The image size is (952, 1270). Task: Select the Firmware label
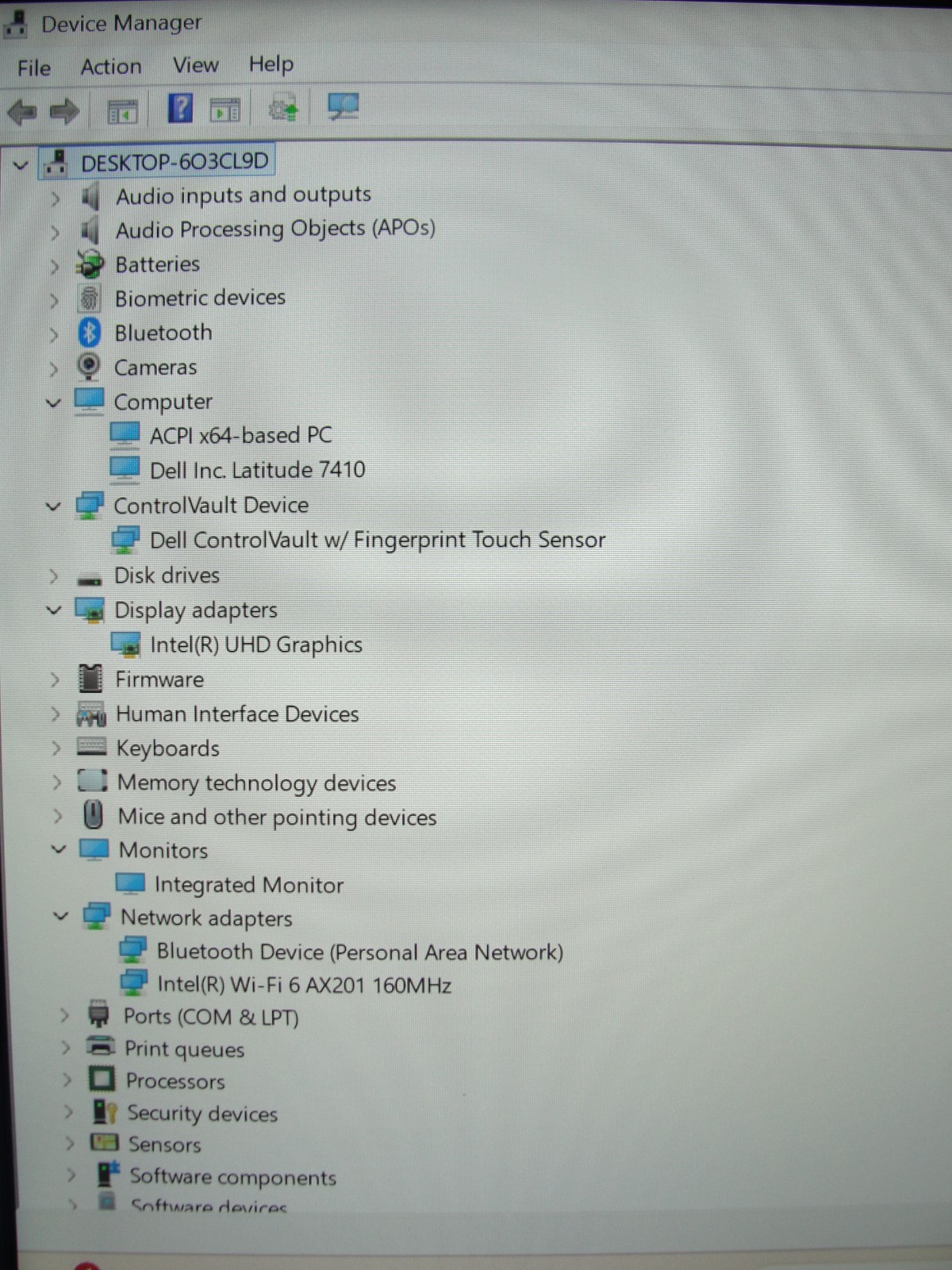pyautogui.click(x=159, y=679)
